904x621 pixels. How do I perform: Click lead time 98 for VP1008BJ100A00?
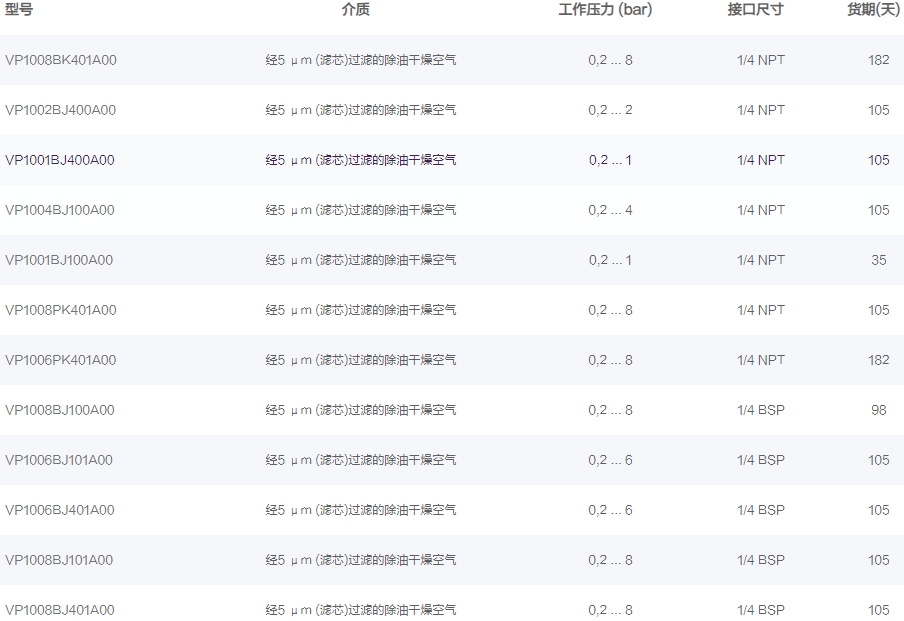coord(879,410)
